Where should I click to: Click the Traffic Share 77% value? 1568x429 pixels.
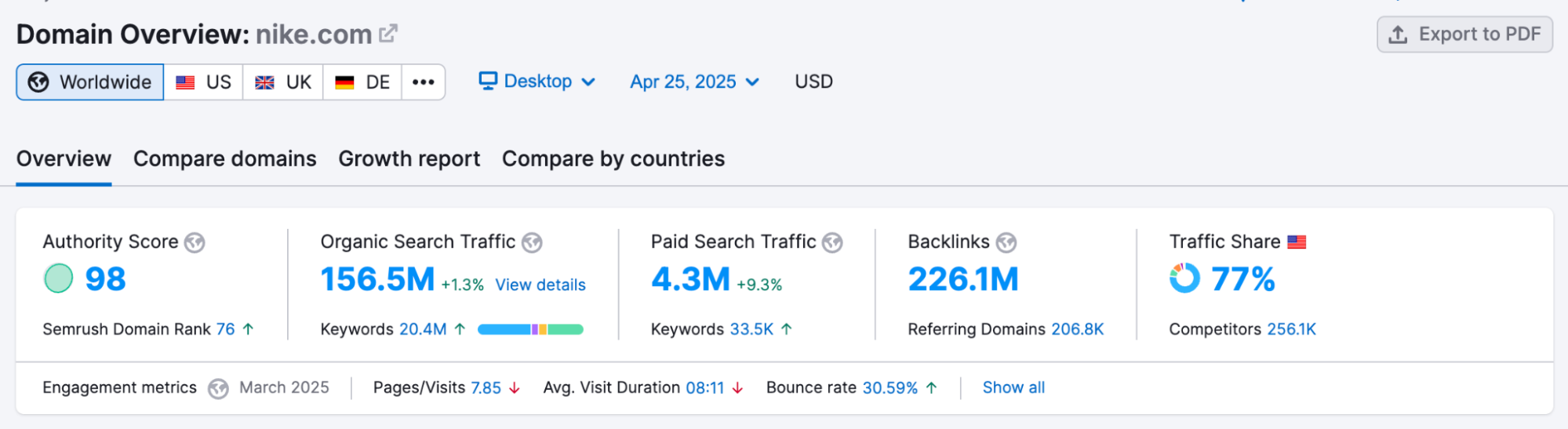[1243, 279]
